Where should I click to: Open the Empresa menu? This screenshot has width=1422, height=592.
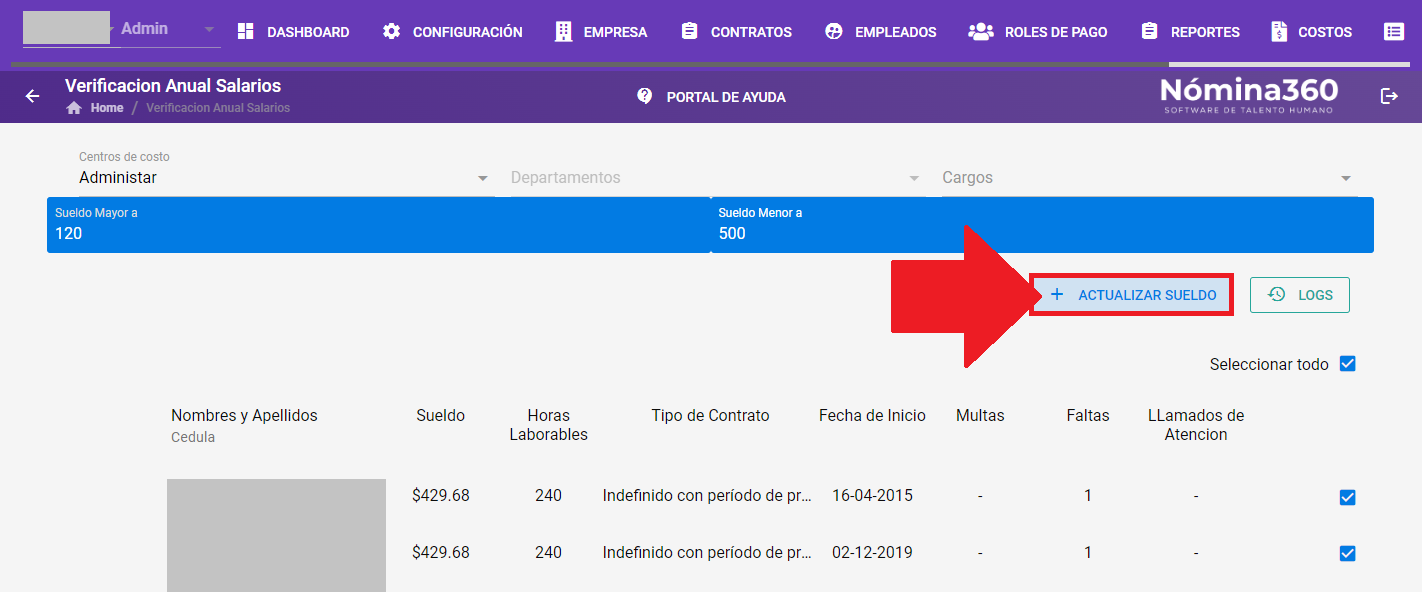tap(601, 32)
